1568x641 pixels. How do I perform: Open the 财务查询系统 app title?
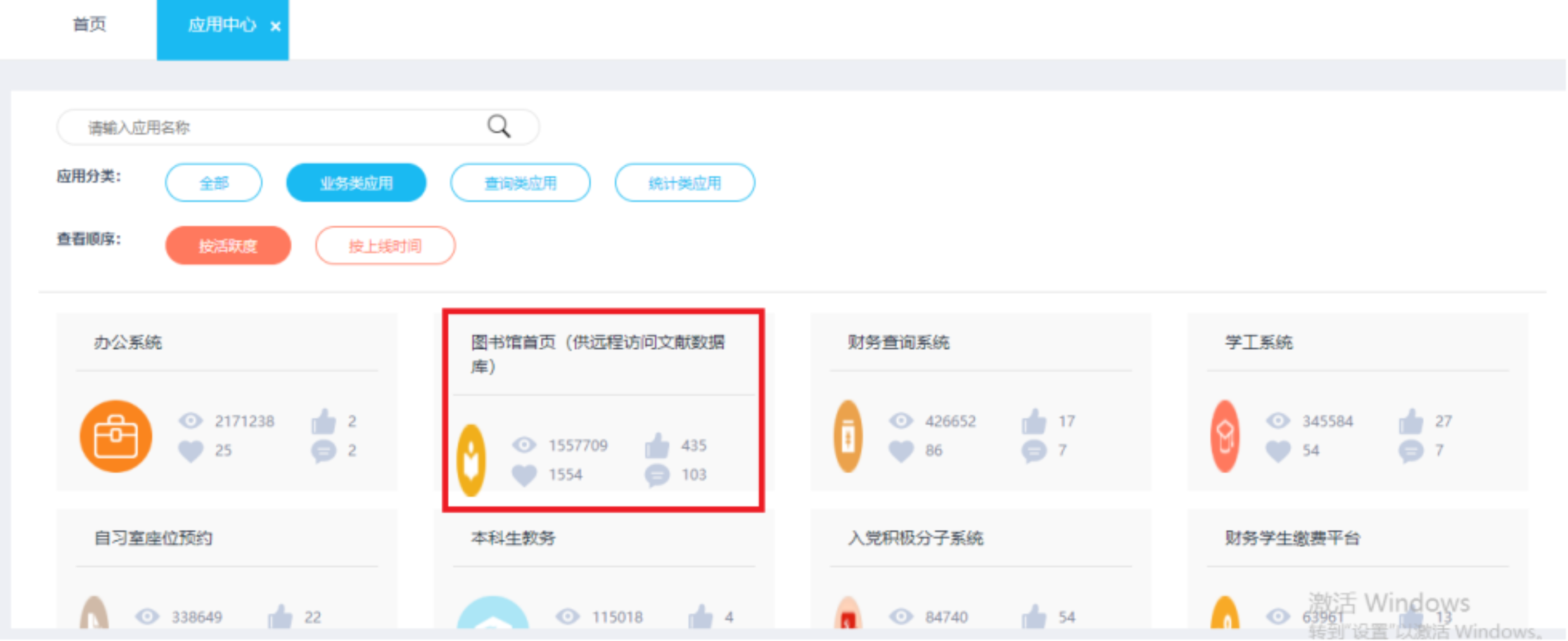tap(898, 343)
